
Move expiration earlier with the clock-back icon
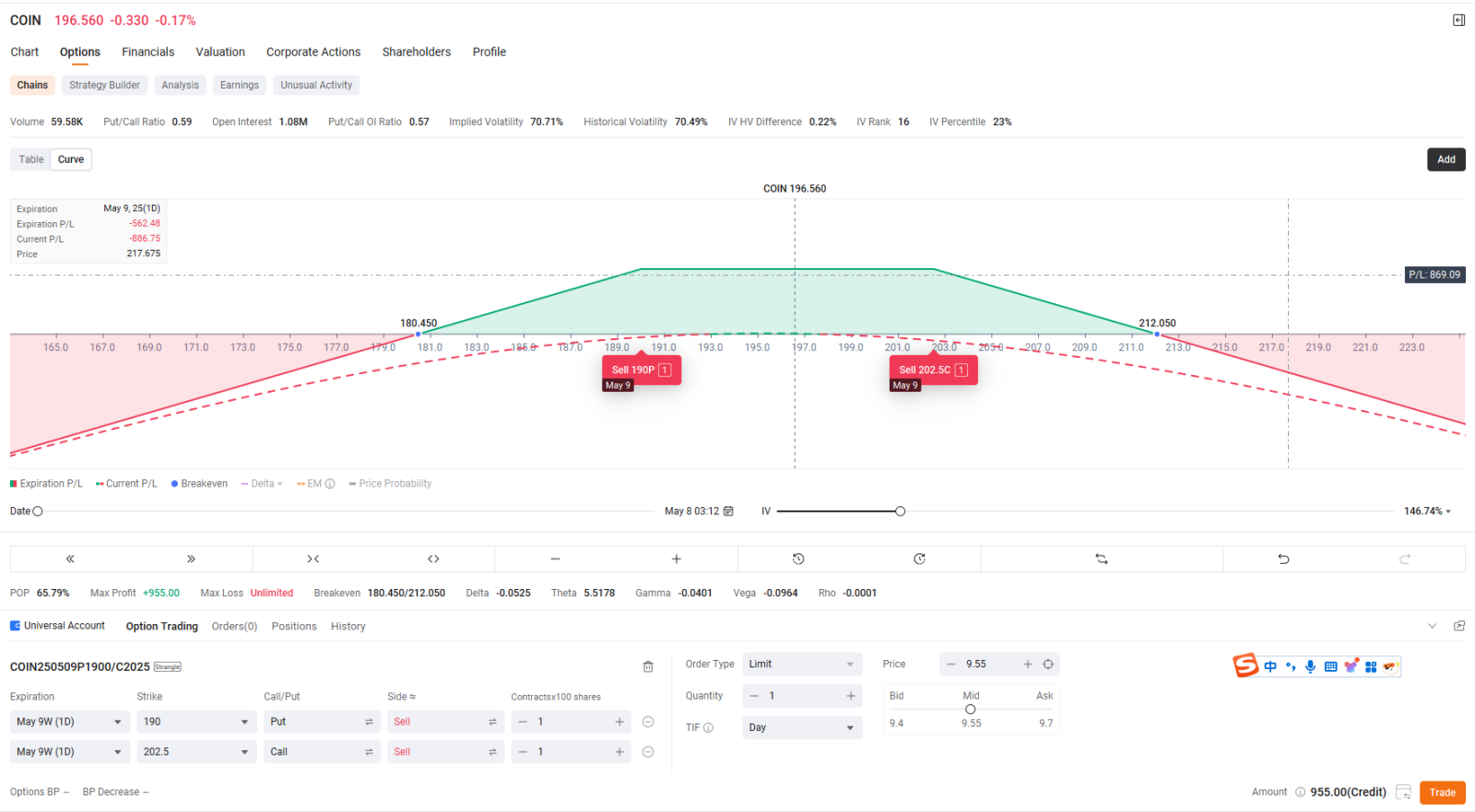(798, 559)
